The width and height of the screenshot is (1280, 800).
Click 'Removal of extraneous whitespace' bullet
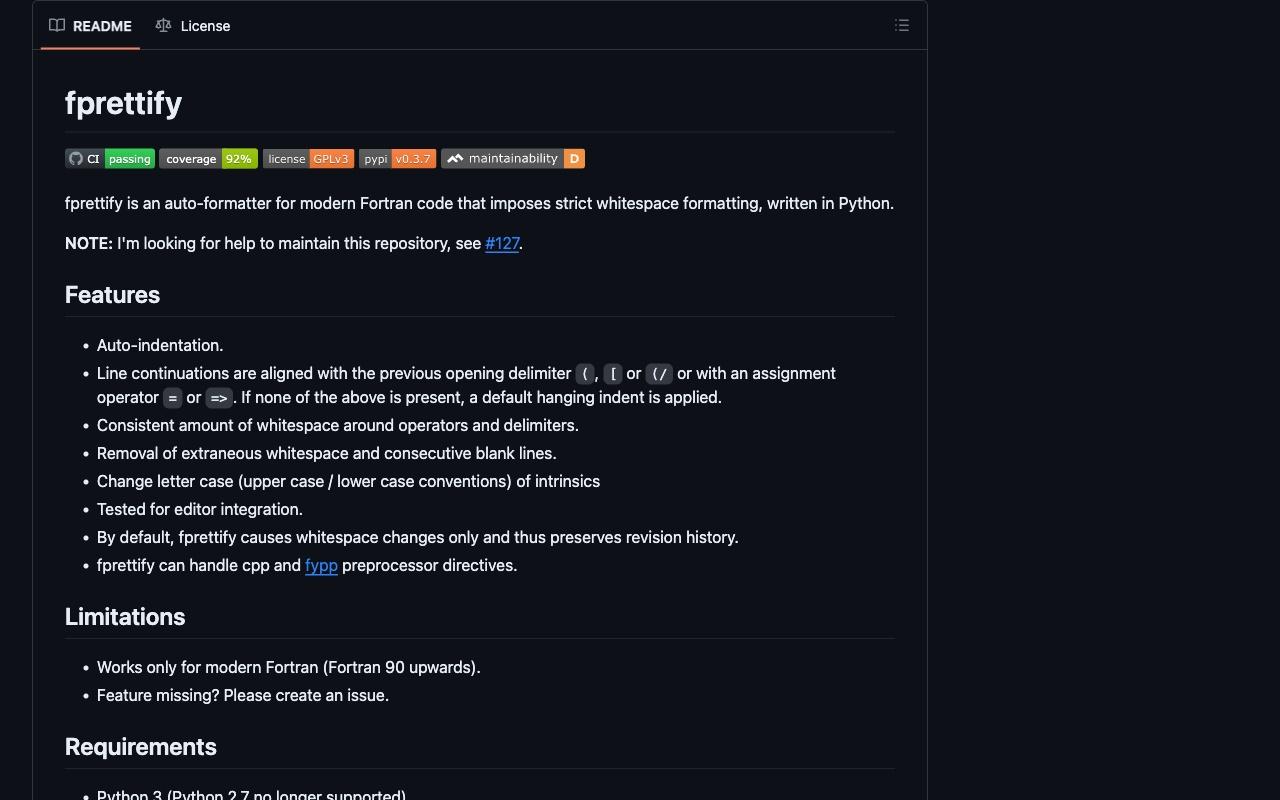pyautogui.click(x=327, y=453)
